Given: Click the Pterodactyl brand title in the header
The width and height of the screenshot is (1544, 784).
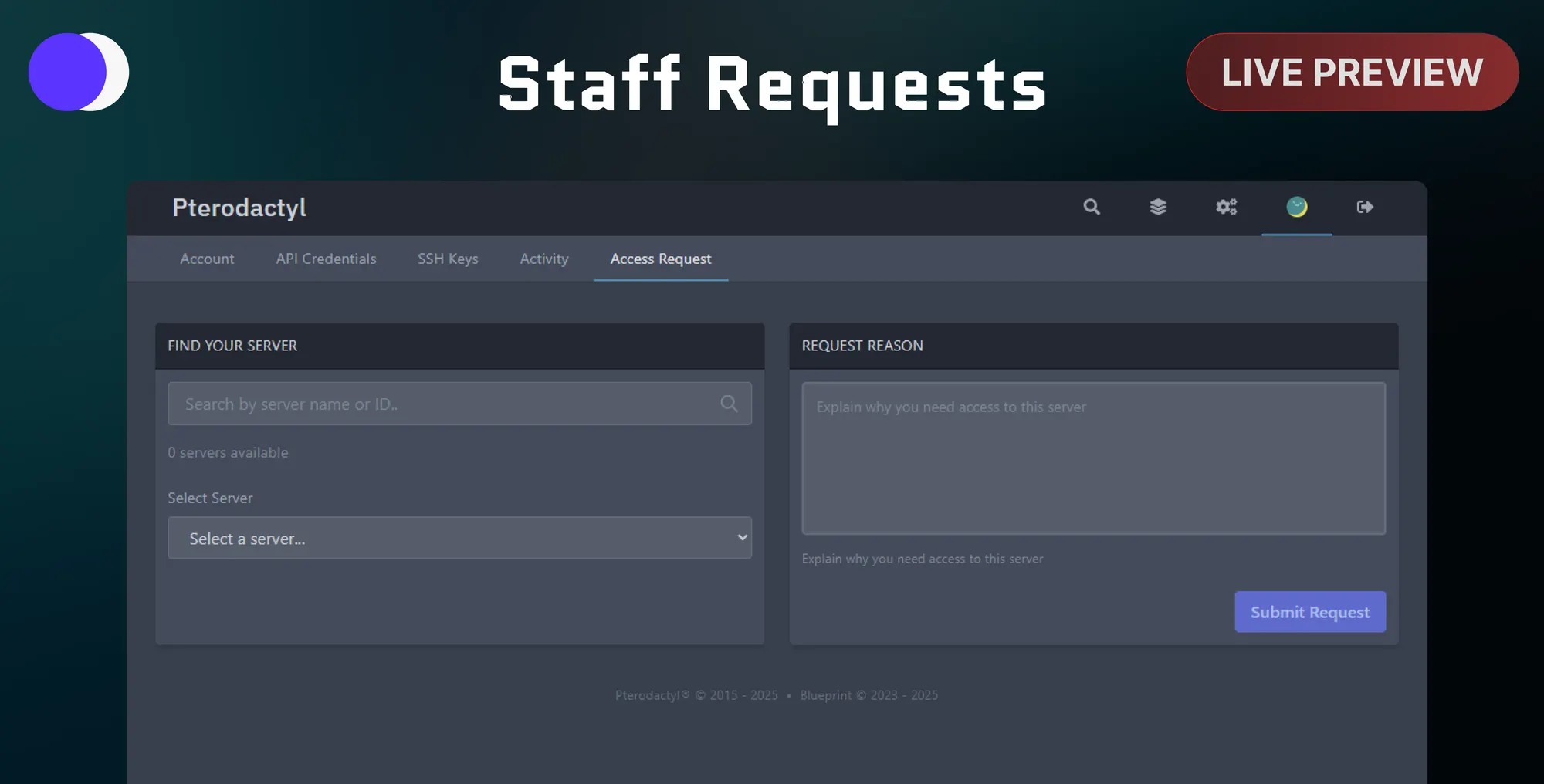Looking at the screenshot, I should point(239,208).
